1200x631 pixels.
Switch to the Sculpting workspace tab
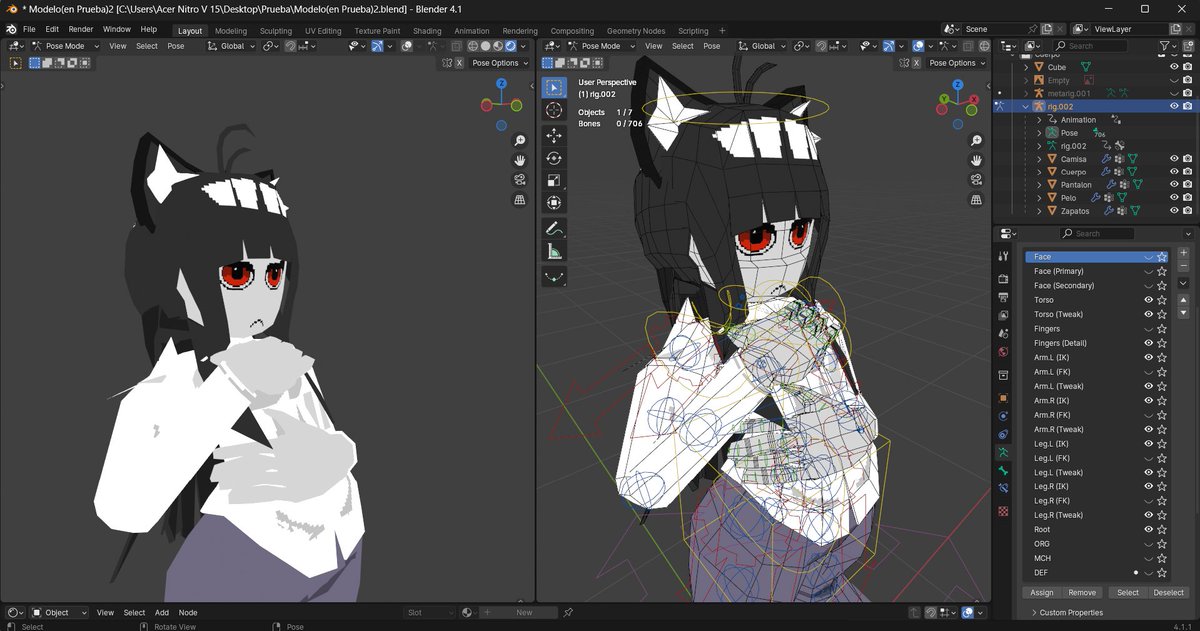coord(276,31)
